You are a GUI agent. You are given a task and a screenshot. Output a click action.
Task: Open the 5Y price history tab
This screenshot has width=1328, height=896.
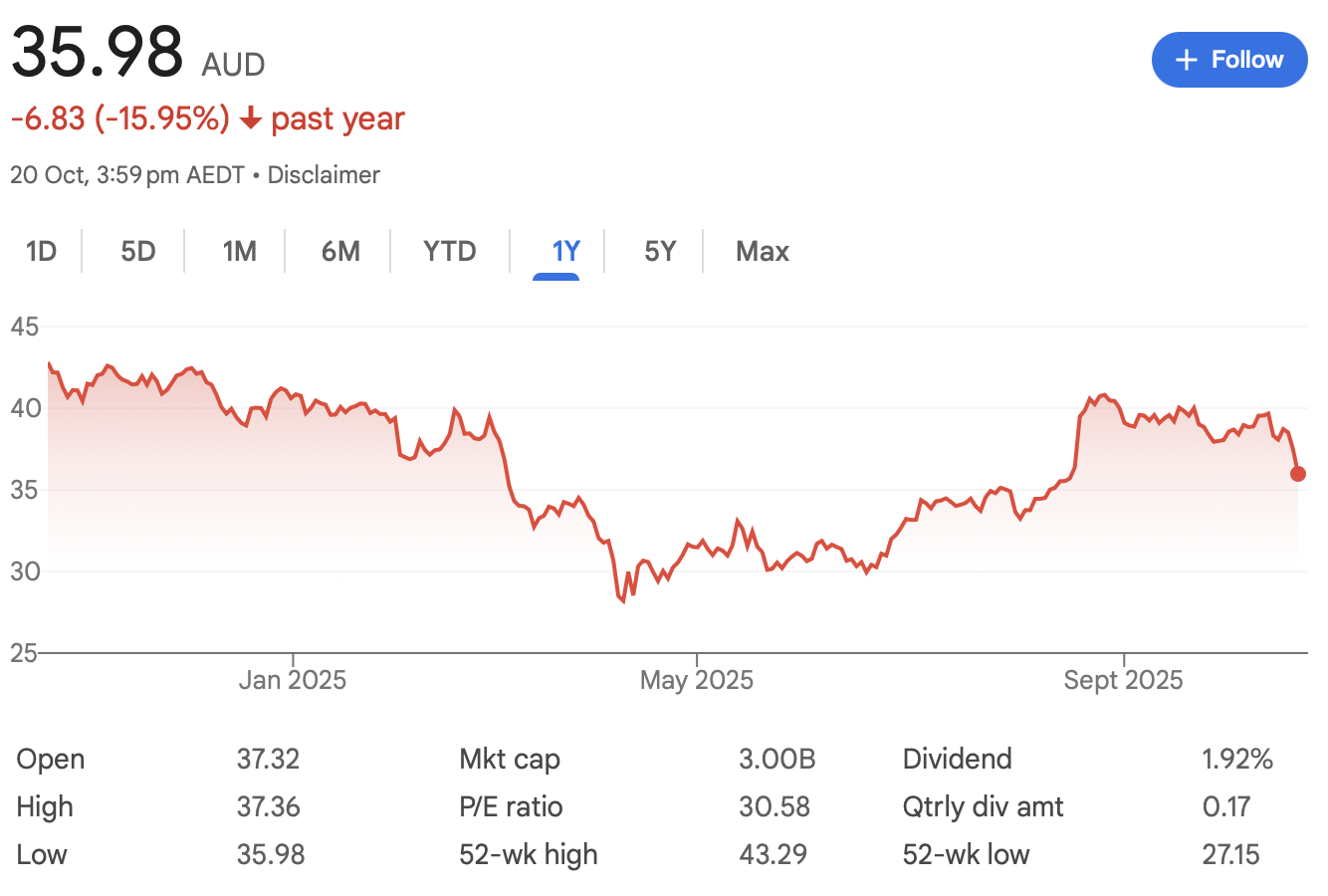tap(660, 251)
